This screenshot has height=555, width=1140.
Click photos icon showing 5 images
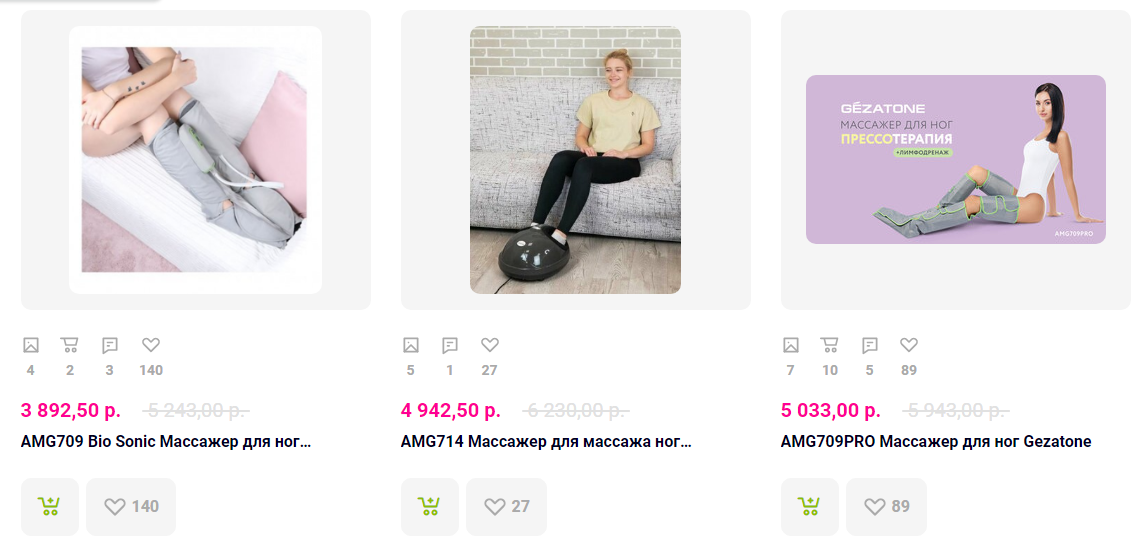coord(411,345)
